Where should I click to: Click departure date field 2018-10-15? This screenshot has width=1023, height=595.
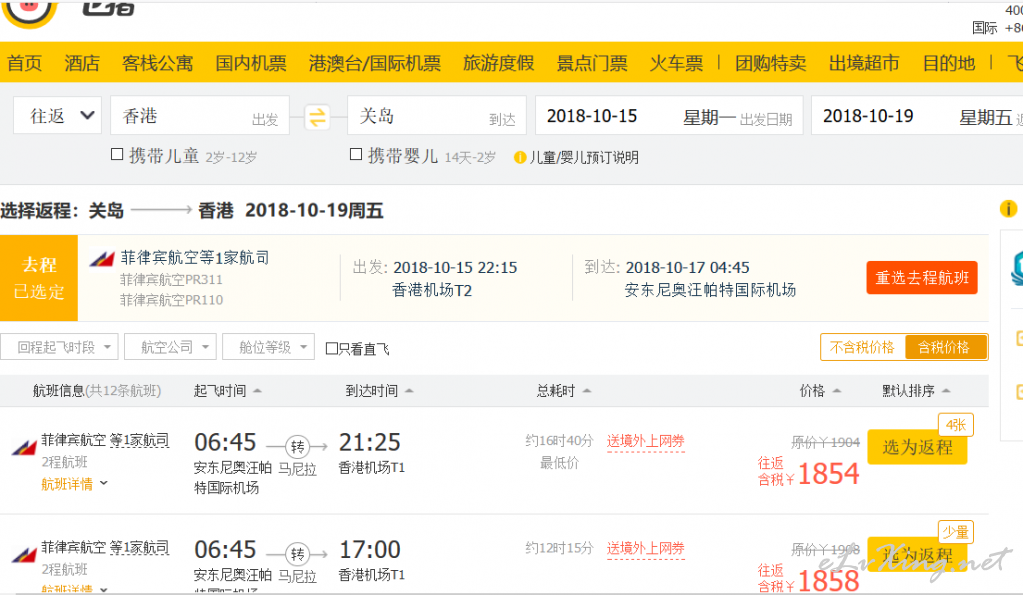(x=669, y=115)
